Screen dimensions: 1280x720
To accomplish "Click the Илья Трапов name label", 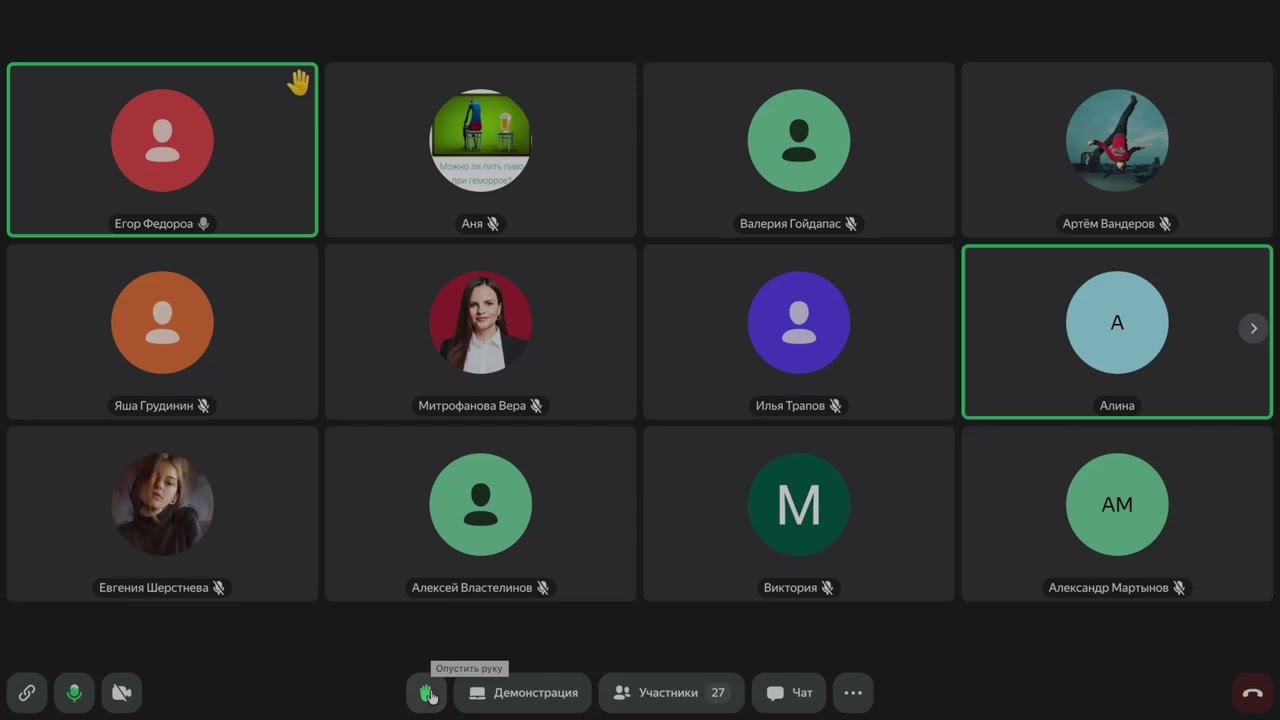I will [790, 406].
